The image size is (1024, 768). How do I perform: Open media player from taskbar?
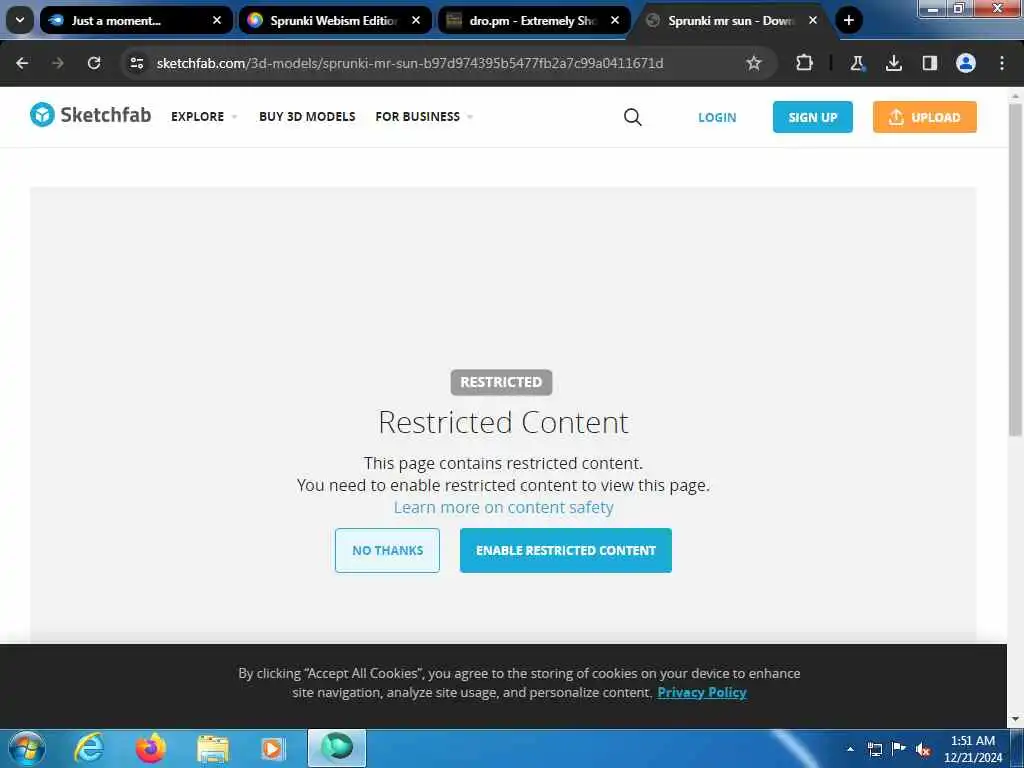pyautogui.click(x=273, y=748)
